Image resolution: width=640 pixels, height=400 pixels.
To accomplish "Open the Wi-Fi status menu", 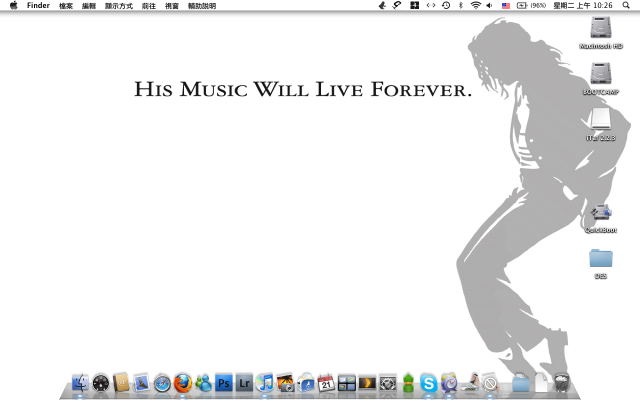I will 476,5.
